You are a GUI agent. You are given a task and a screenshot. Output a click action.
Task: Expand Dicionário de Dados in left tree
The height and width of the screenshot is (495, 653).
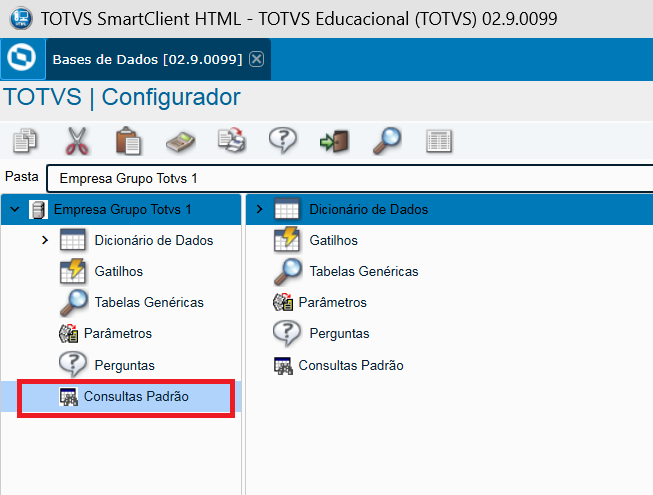tap(45, 240)
